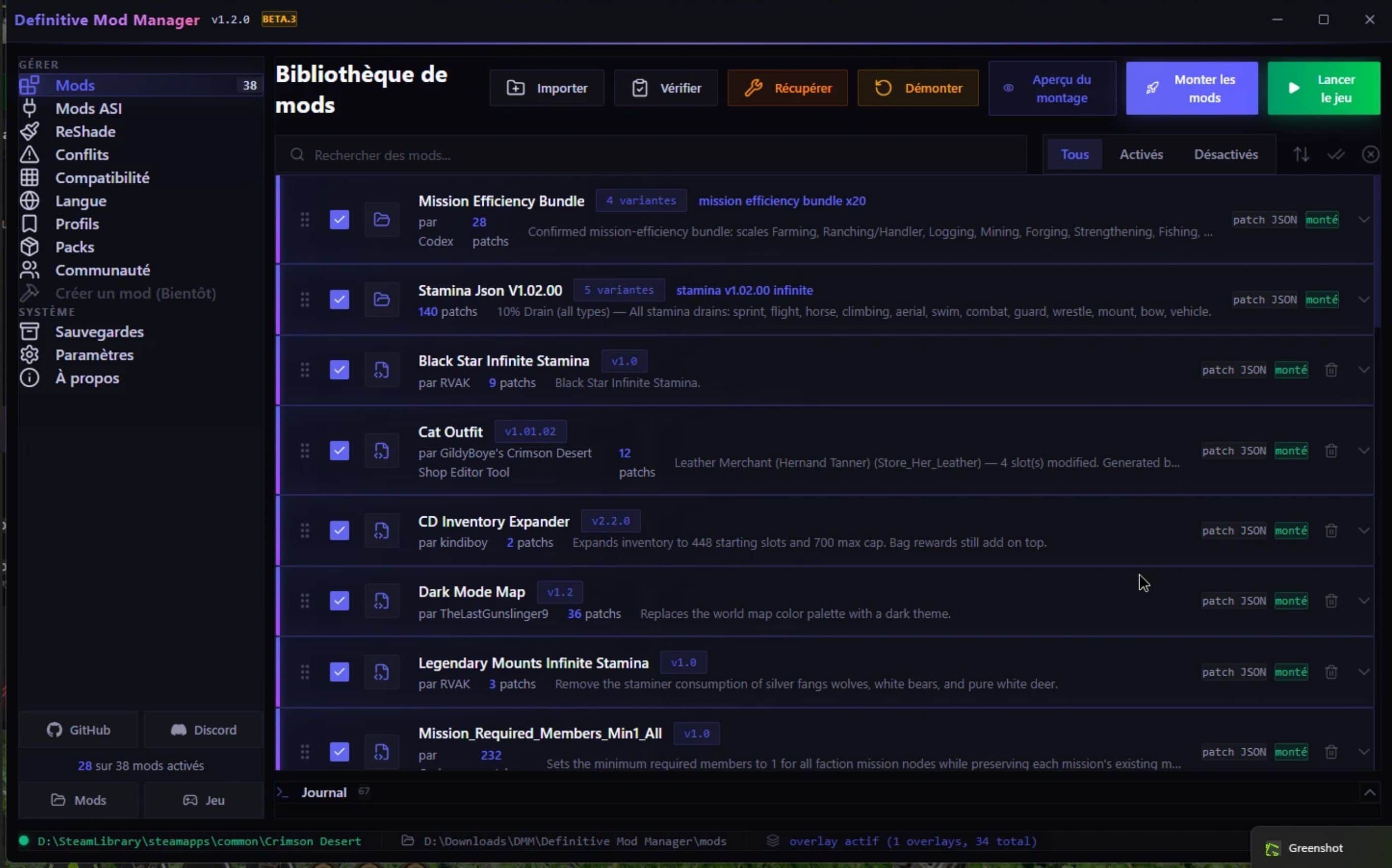Disable the Cat Outfit mod

point(339,451)
